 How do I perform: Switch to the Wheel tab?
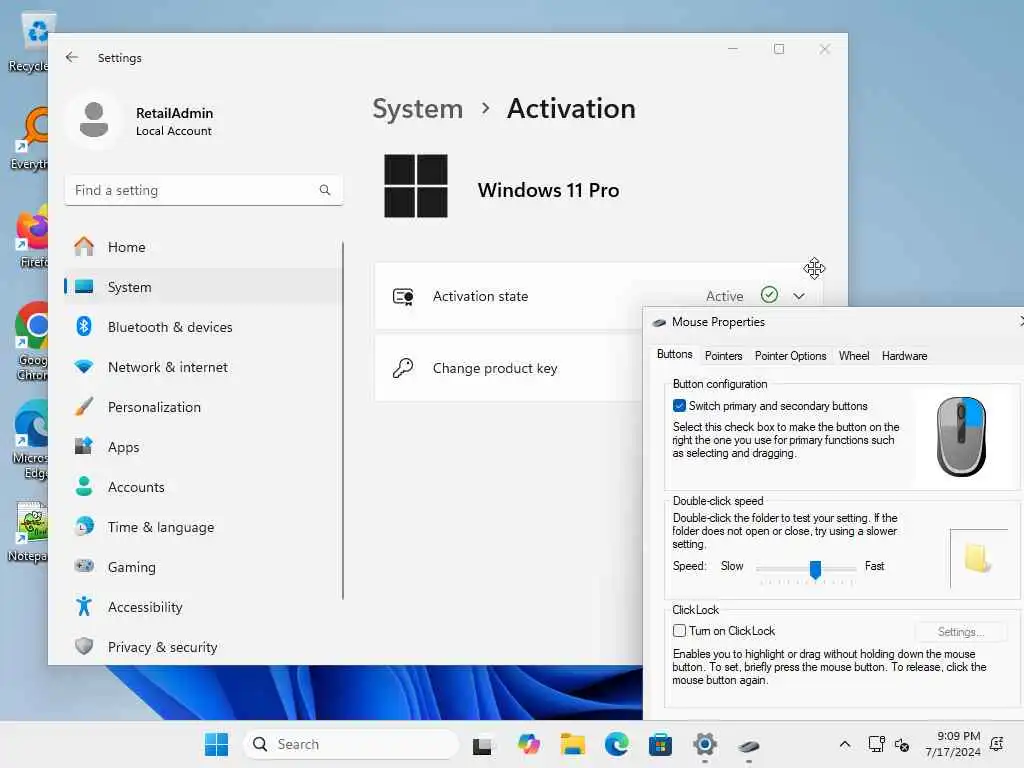(x=854, y=356)
